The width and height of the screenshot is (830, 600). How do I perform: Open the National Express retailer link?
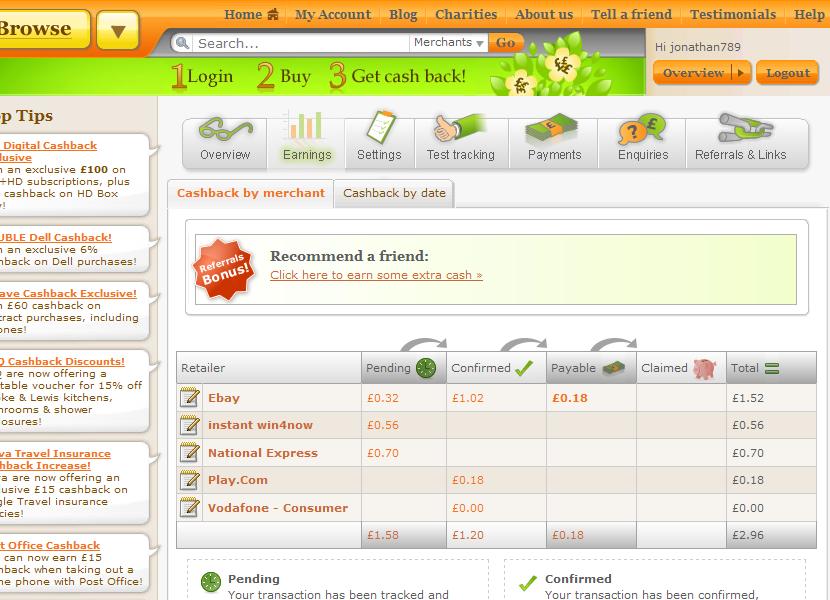coord(262,453)
